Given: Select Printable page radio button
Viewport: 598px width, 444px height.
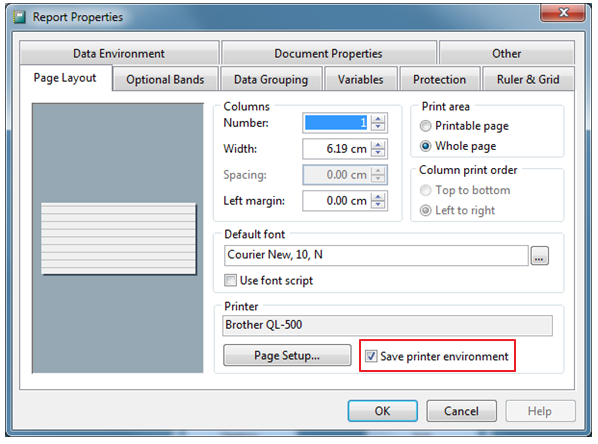Looking at the screenshot, I should (x=425, y=126).
